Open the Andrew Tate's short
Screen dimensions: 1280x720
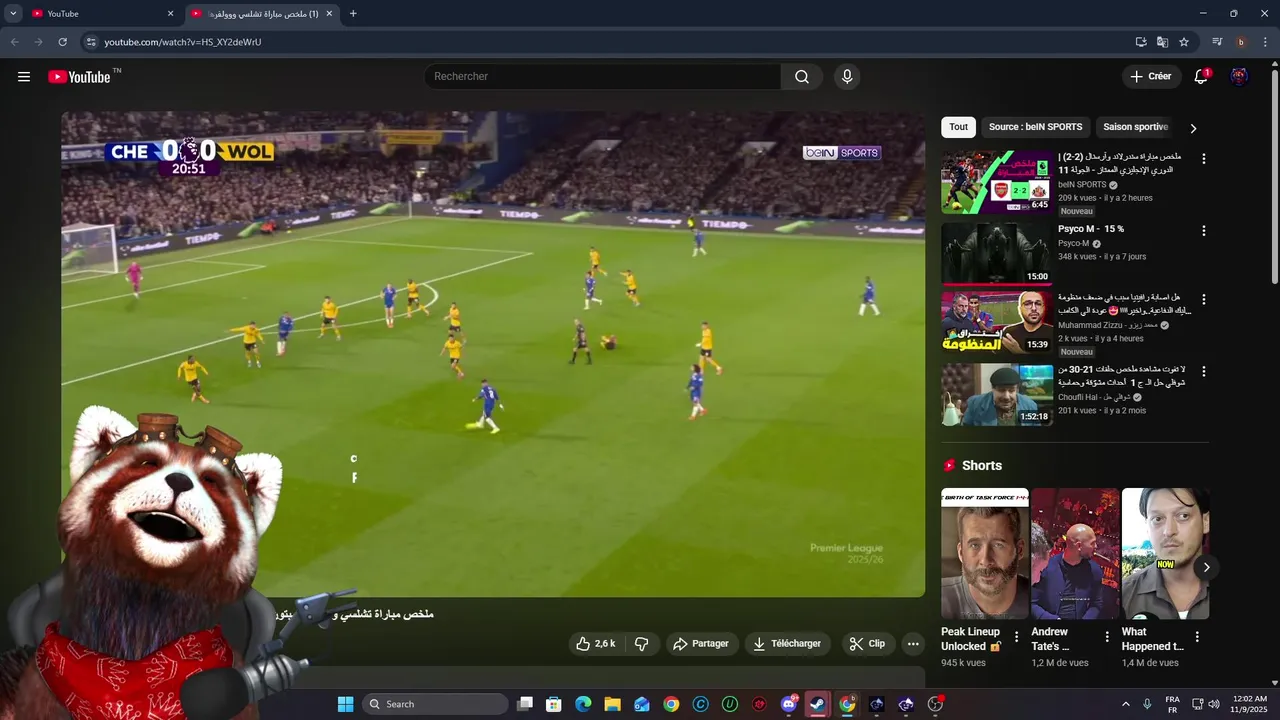point(1075,554)
